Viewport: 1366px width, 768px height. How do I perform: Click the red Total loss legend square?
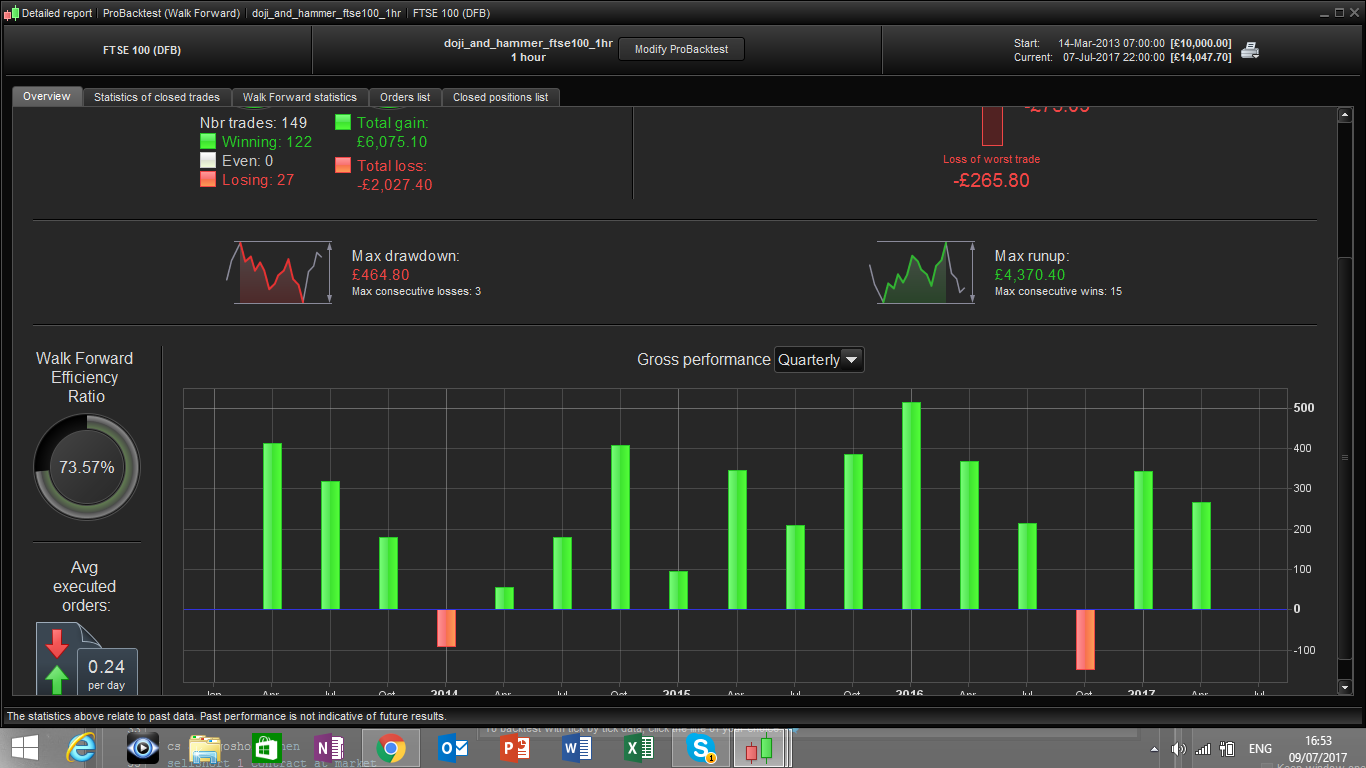pyautogui.click(x=343, y=166)
